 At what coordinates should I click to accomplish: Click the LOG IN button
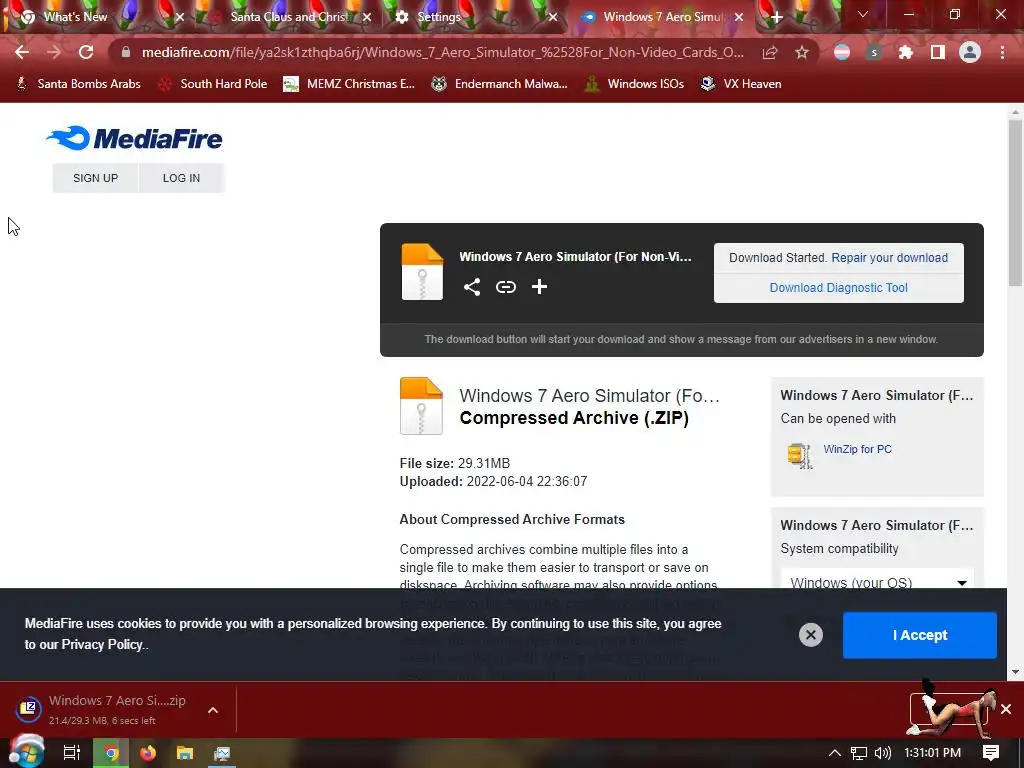(182, 178)
